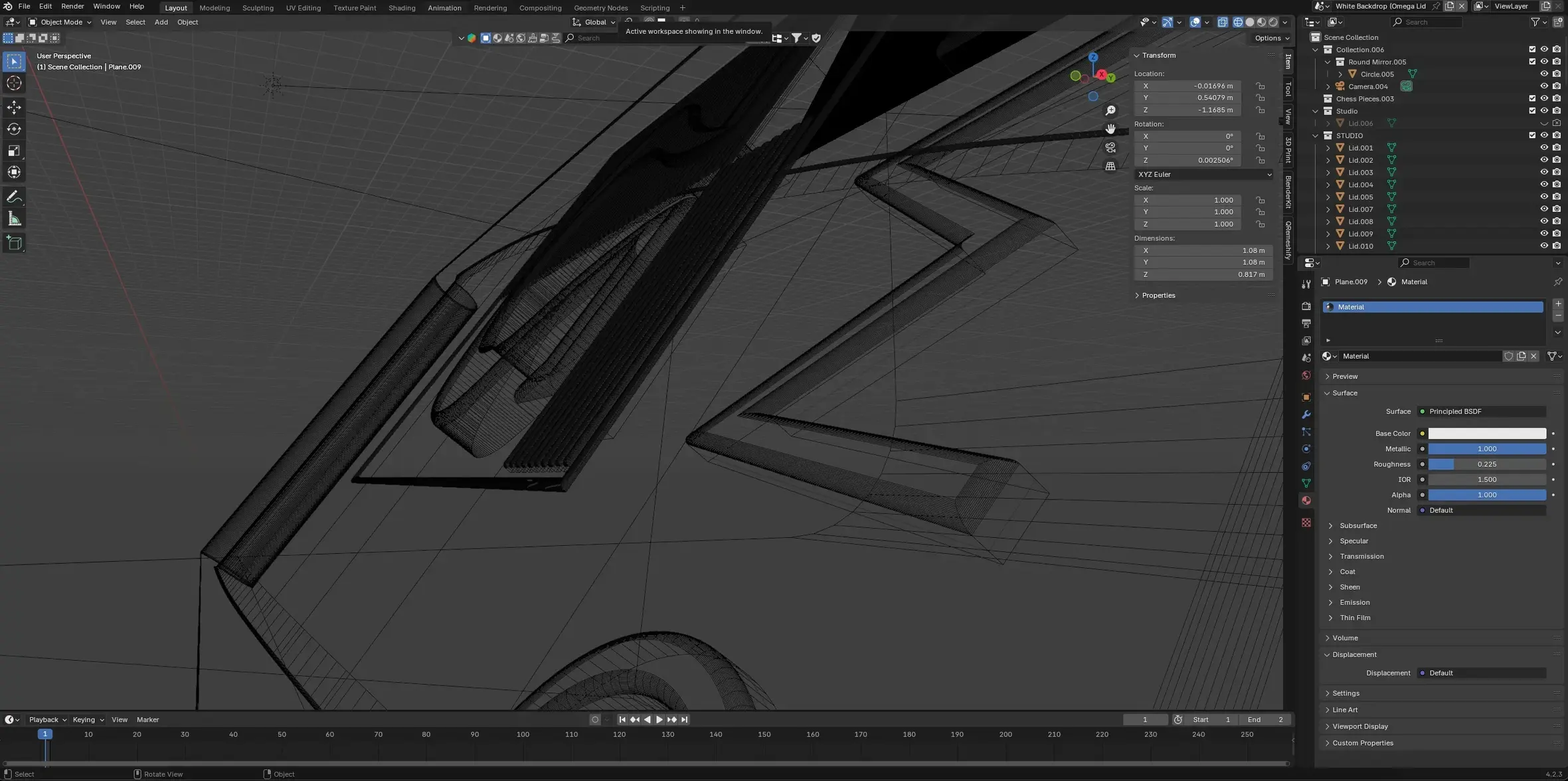Image resolution: width=1568 pixels, height=781 pixels.
Task: Click the zoom icon in viewport navigation
Action: (x=1111, y=110)
